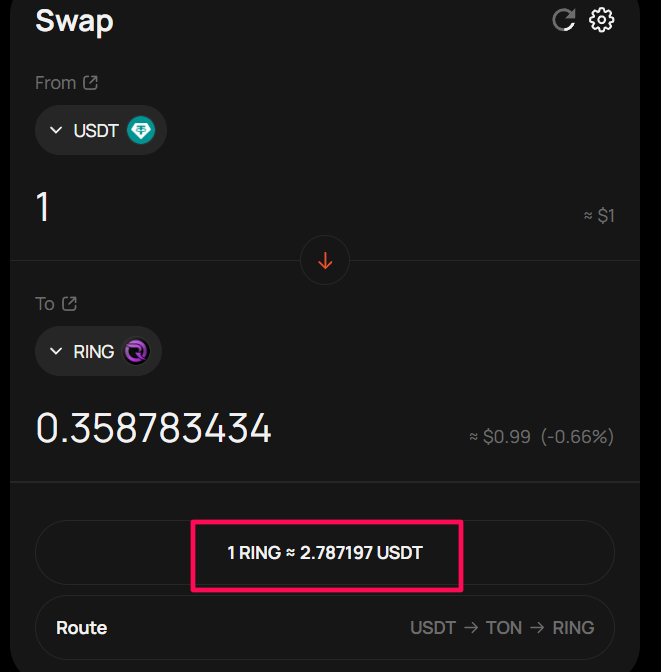The height and width of the screenshot is (672, 661).
Task: Click the purple RING token logo
Action: tap(136, 351)
